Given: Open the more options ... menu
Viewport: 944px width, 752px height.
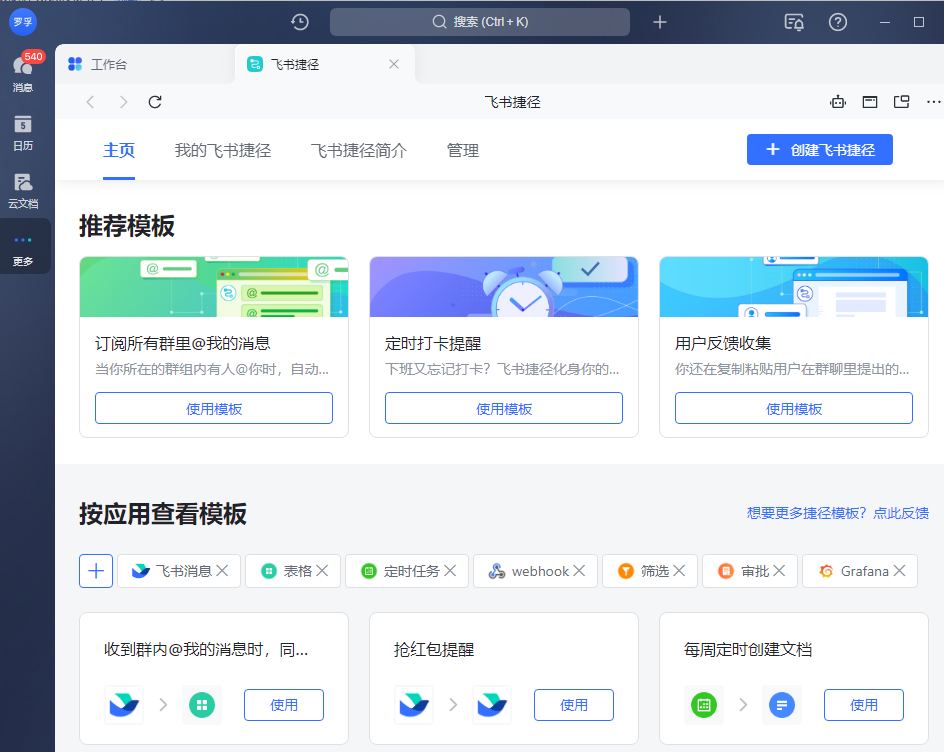Looking at the screenshot, I should 933,101.
